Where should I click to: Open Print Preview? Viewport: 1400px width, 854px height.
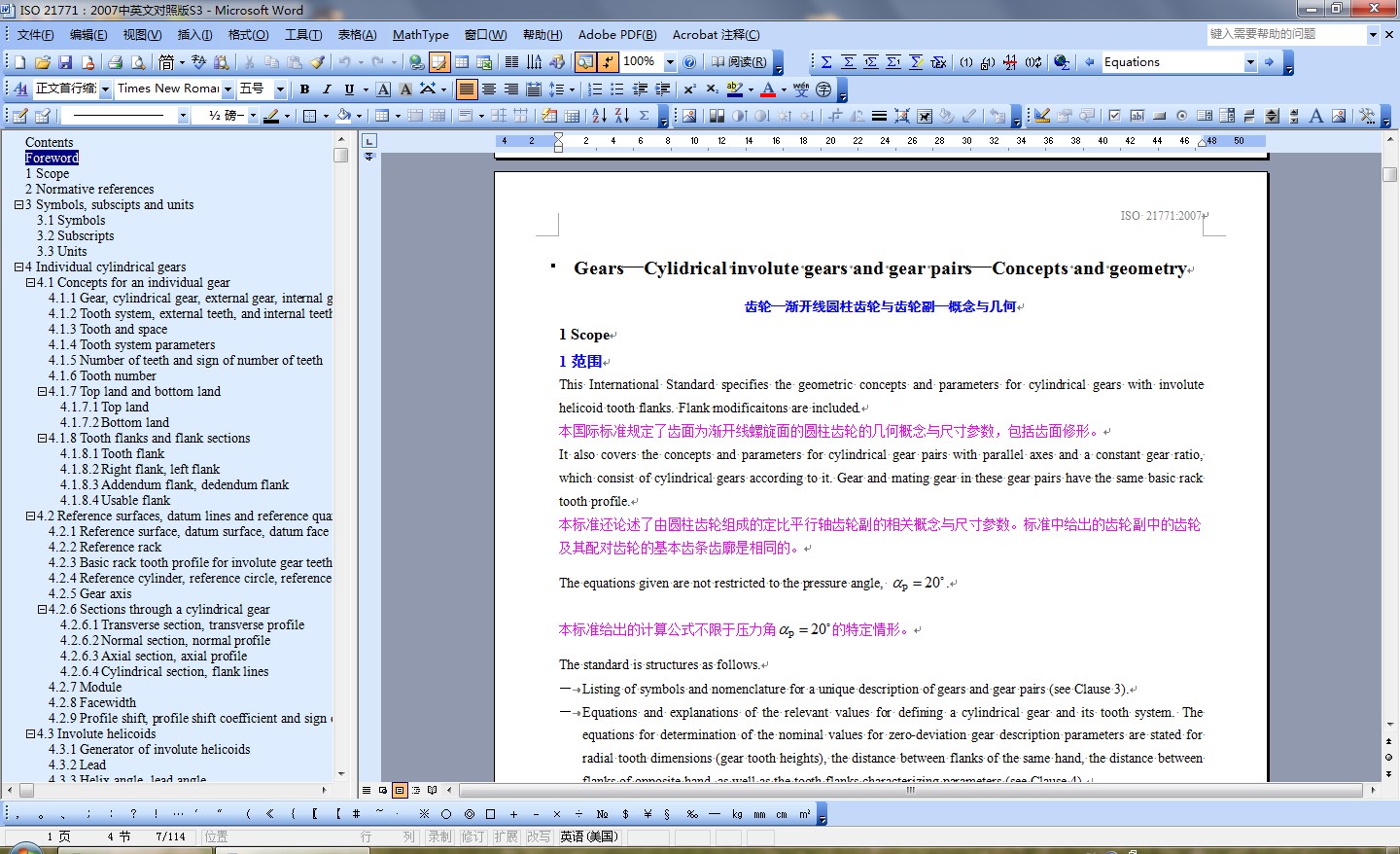[138, 62]
